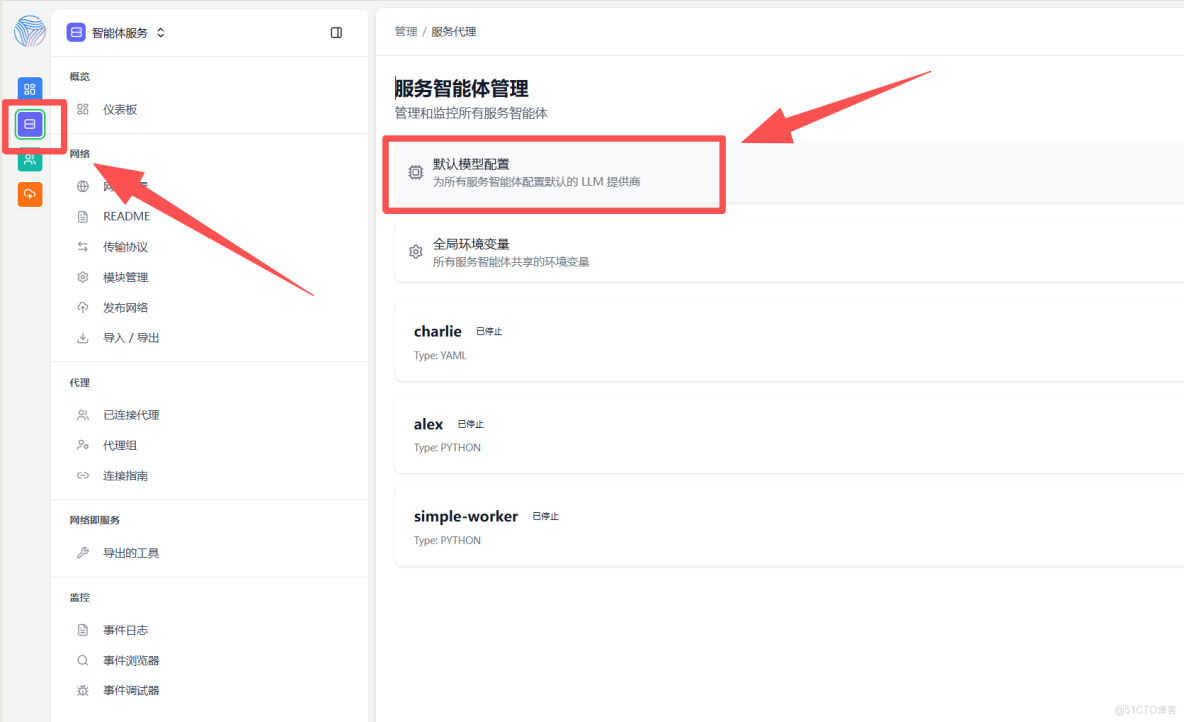
Task: Open the simple-worker agent card
Action: coord(466,516)
